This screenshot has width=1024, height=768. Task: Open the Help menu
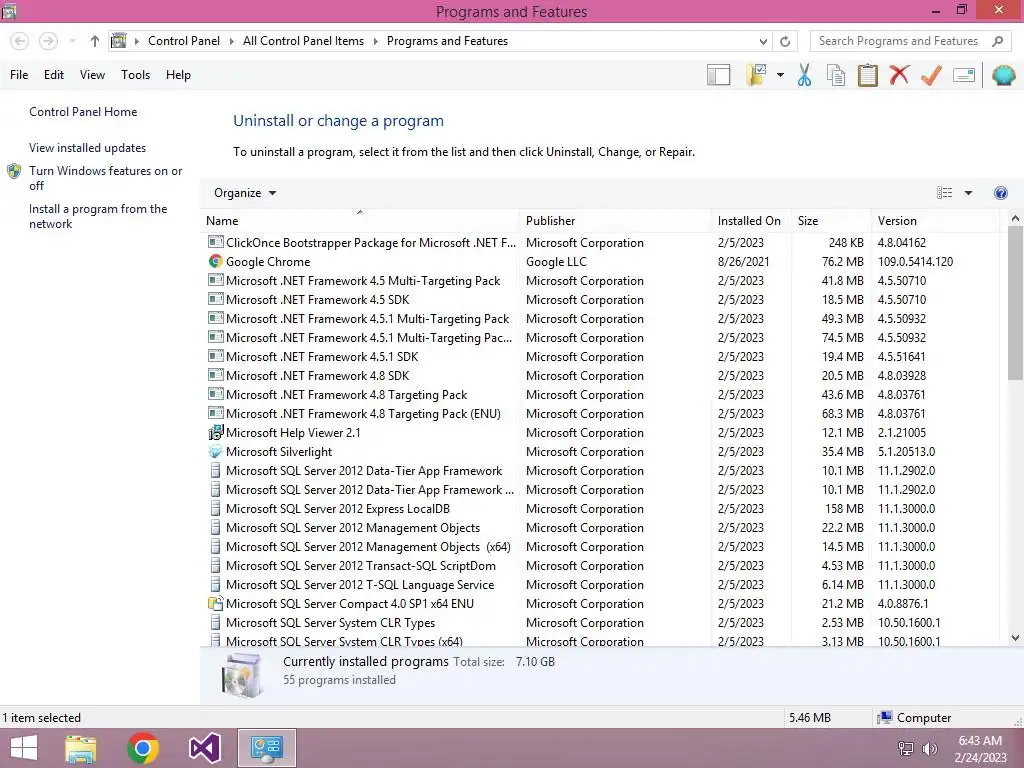tap(178, 74)
